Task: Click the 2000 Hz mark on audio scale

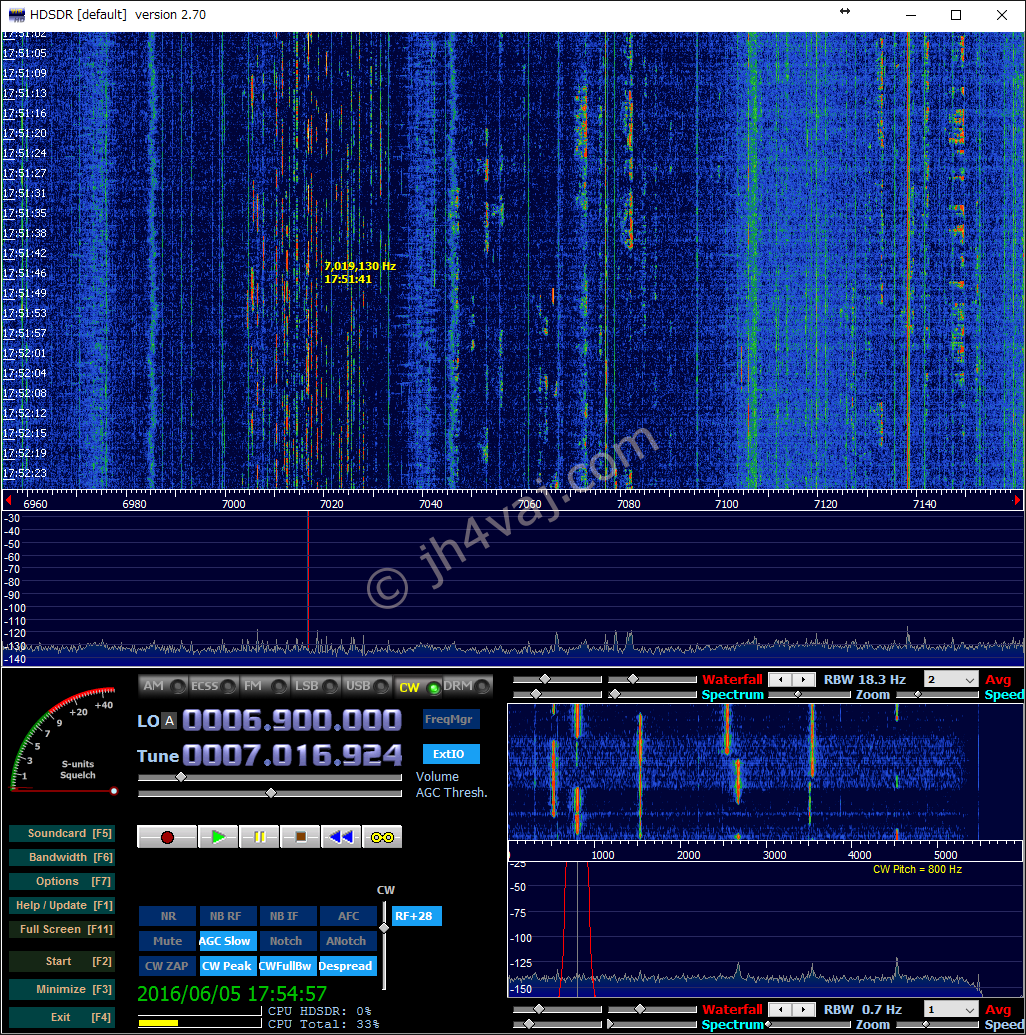Action: tap(689, 855)
